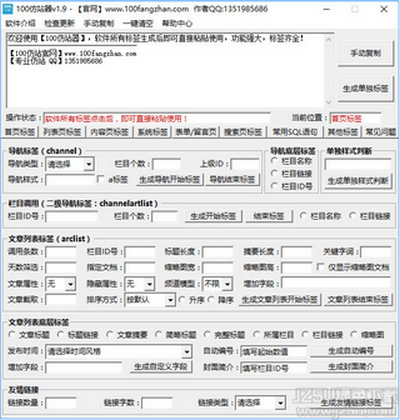Click the 导航结束标签 button
This screenshot has width=400, height=420.
click(232, 180)
